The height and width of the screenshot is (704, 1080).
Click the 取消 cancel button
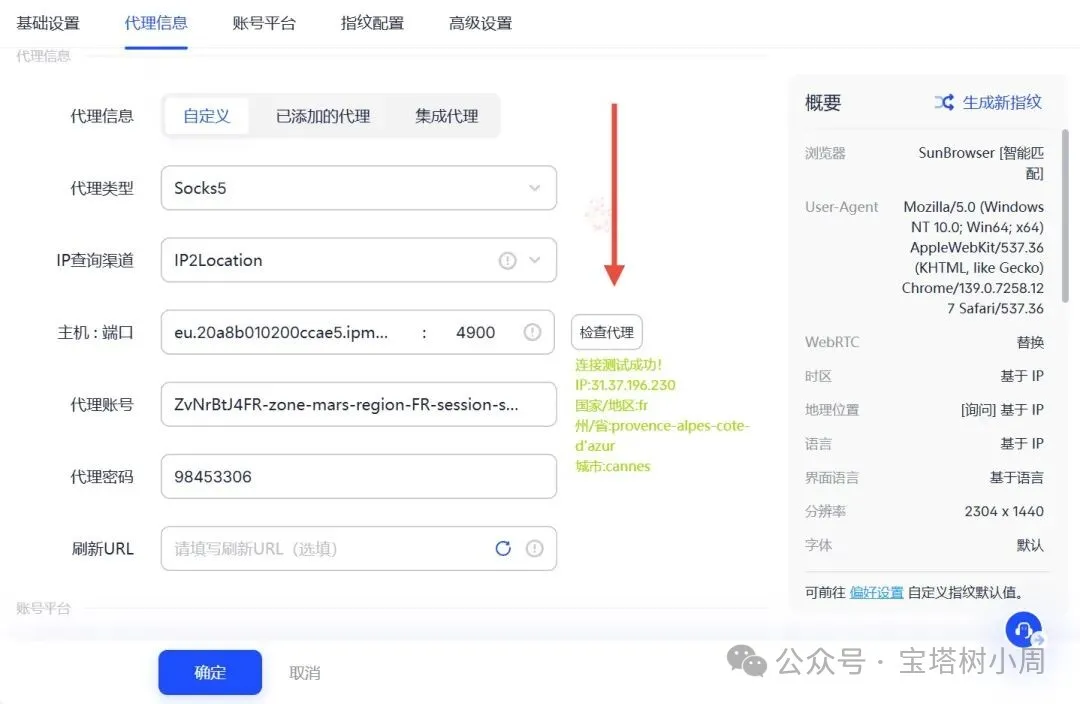[305, 673]
